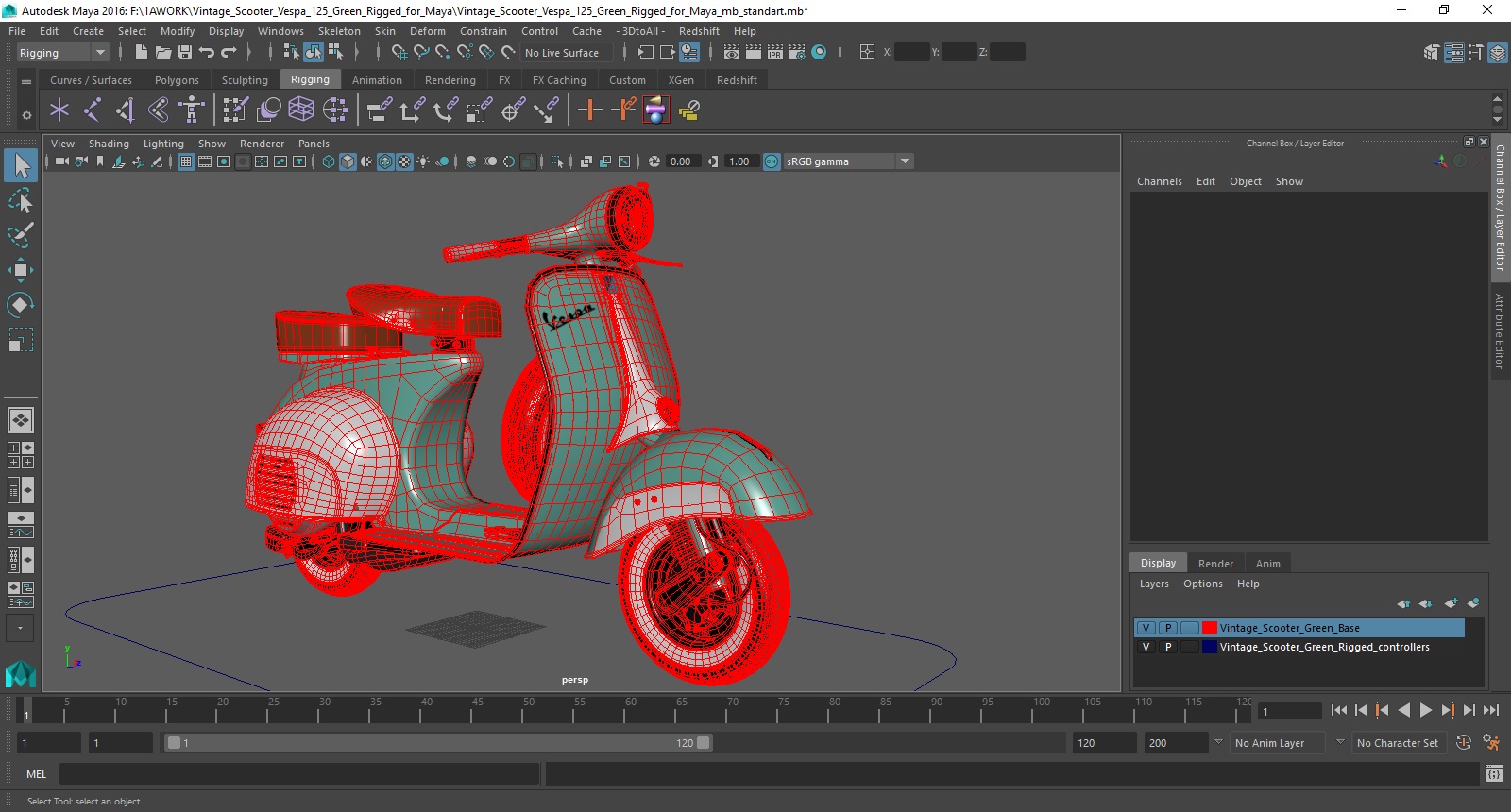Redo the last action

(229, 52)
